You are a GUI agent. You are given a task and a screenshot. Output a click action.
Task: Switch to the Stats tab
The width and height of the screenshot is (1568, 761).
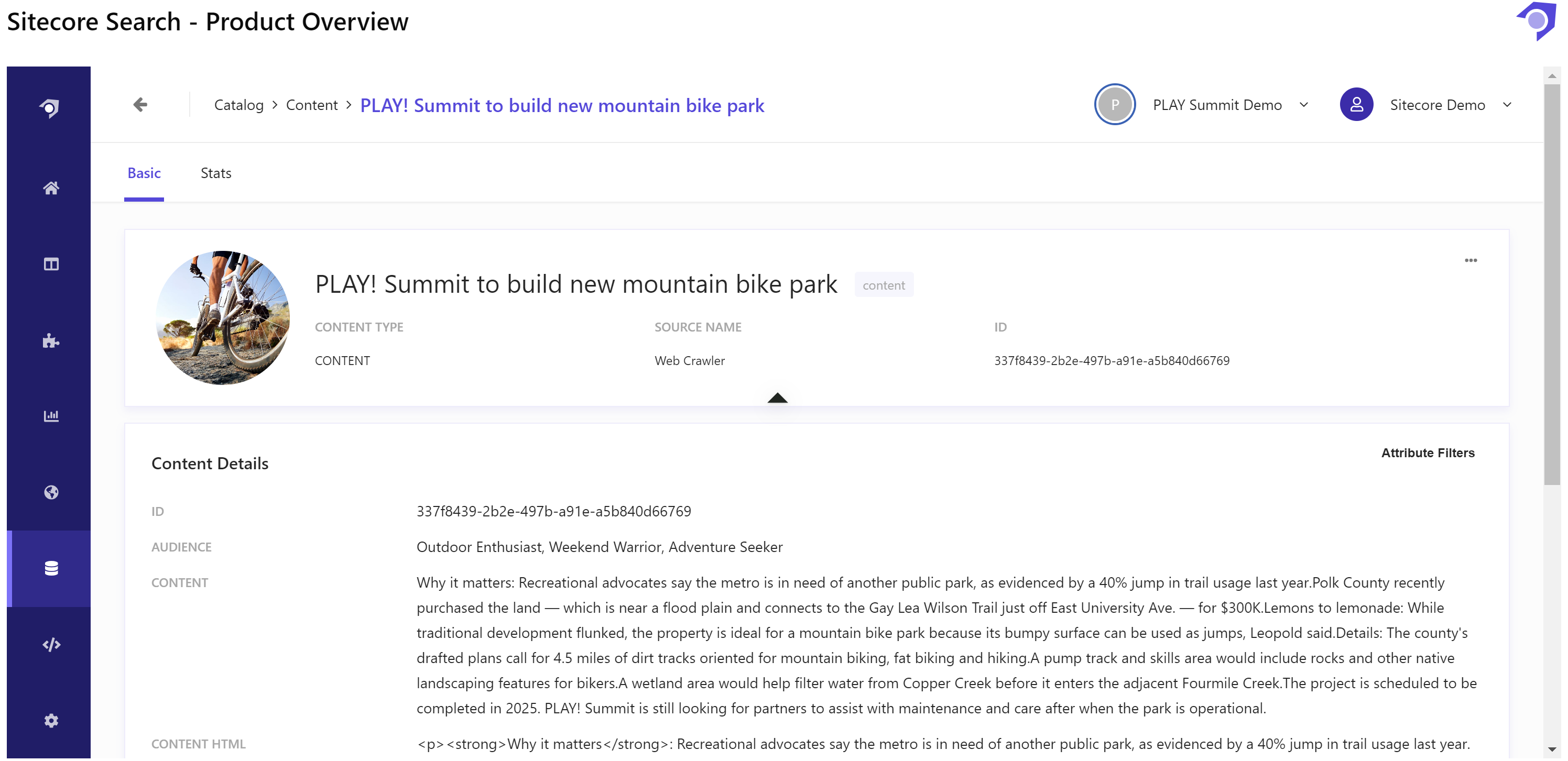pos(215,173)
